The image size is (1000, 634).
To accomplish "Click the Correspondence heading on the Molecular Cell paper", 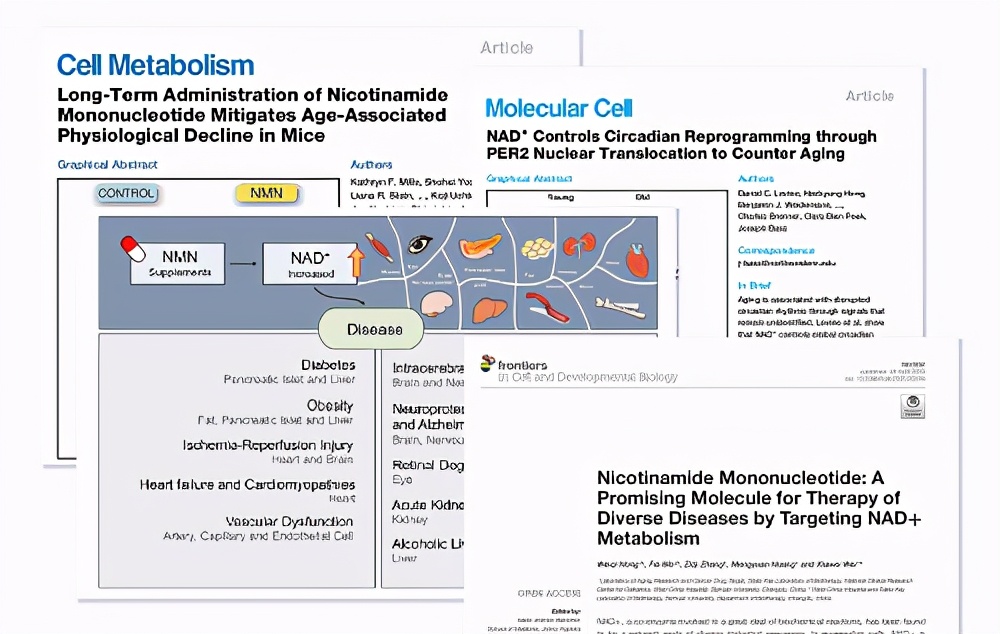I will coord(776,250).
